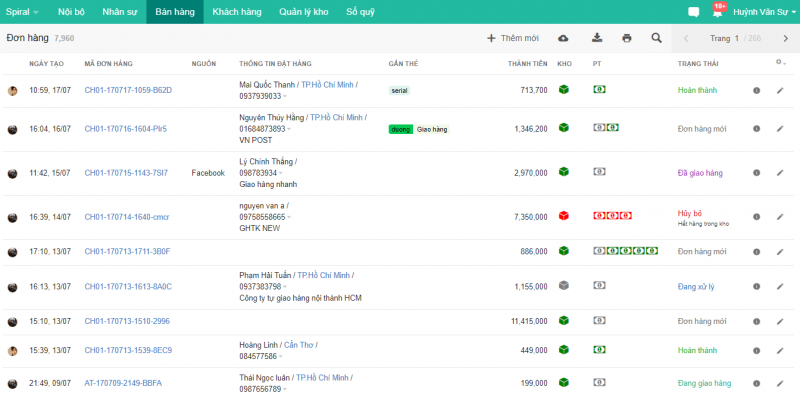Image resolution: width=800 pixels, height=393 pixels.
Task: Open the Khách hàng menu
Action: [237, 12]
